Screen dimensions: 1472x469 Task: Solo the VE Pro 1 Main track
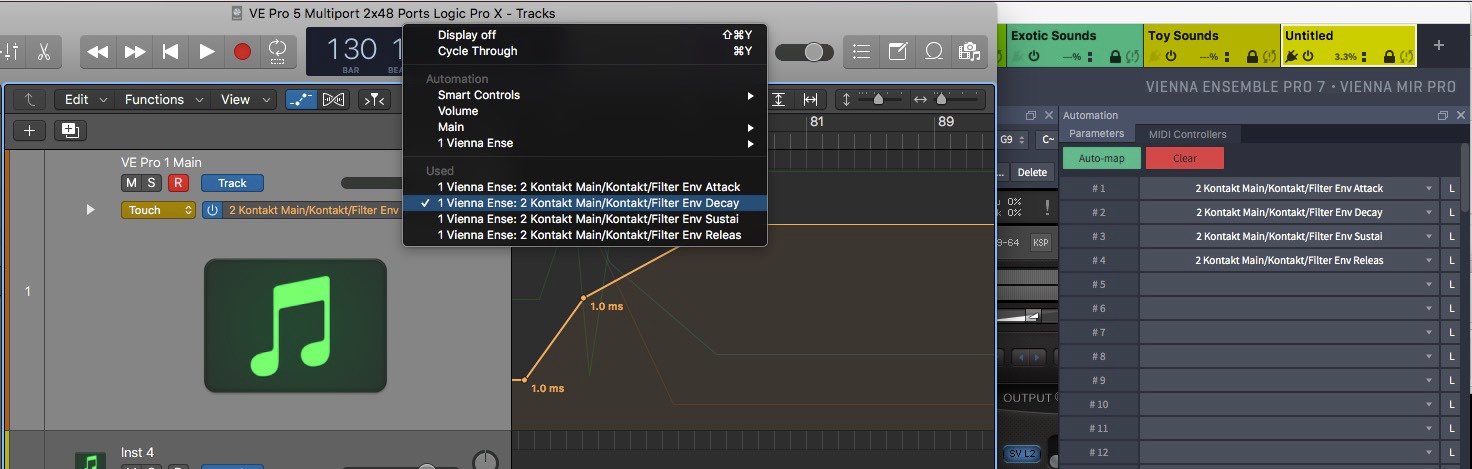click(152, 183)
